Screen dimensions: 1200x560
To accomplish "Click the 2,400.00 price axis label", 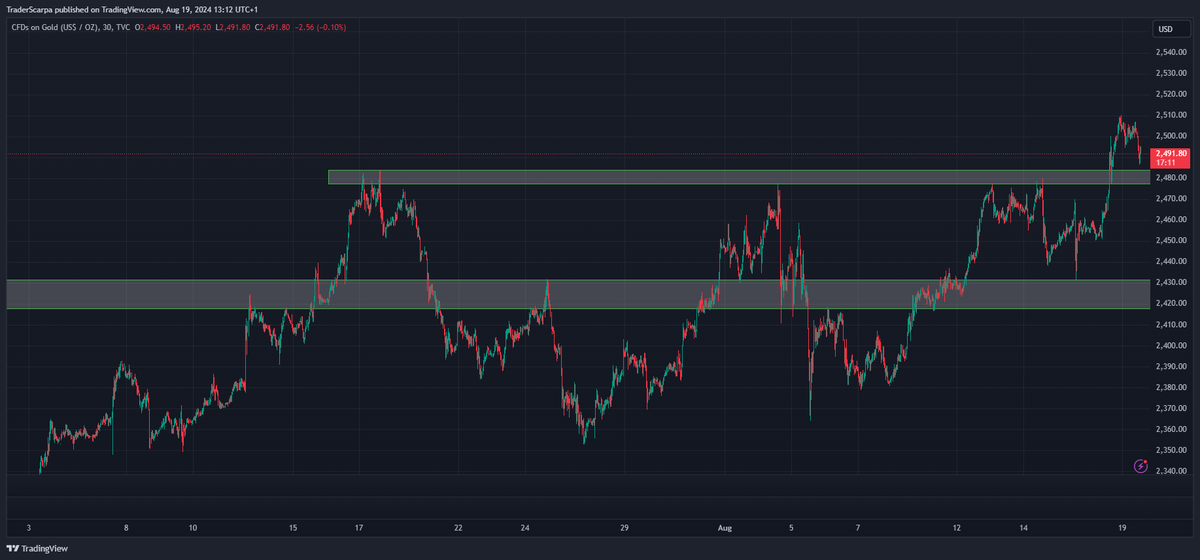I will pyautogui.click(x=1170, y=345).
